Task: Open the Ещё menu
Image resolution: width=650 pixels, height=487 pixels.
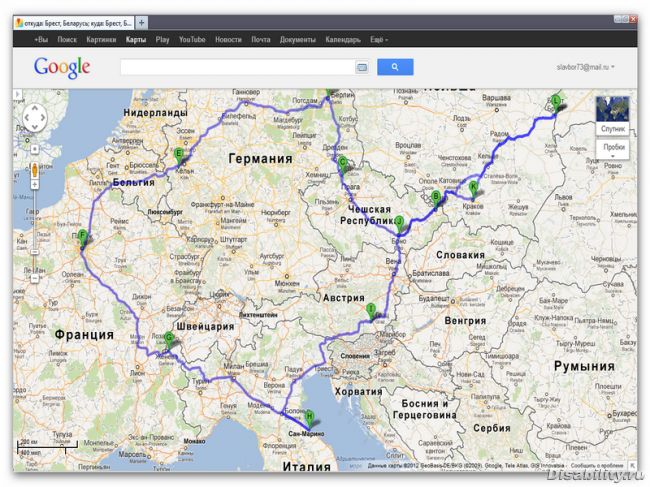Action: pyautogui.click(x=379, y=40)
